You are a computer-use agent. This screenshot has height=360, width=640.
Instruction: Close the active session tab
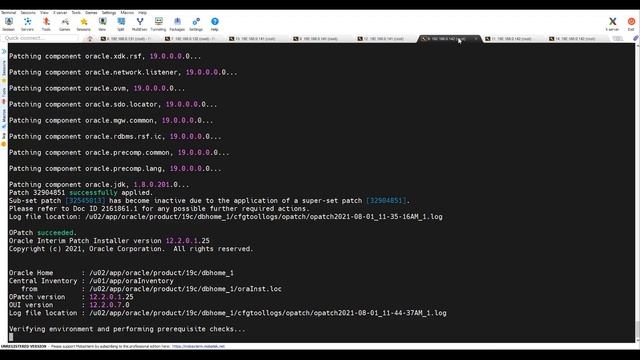click(476, 39)
